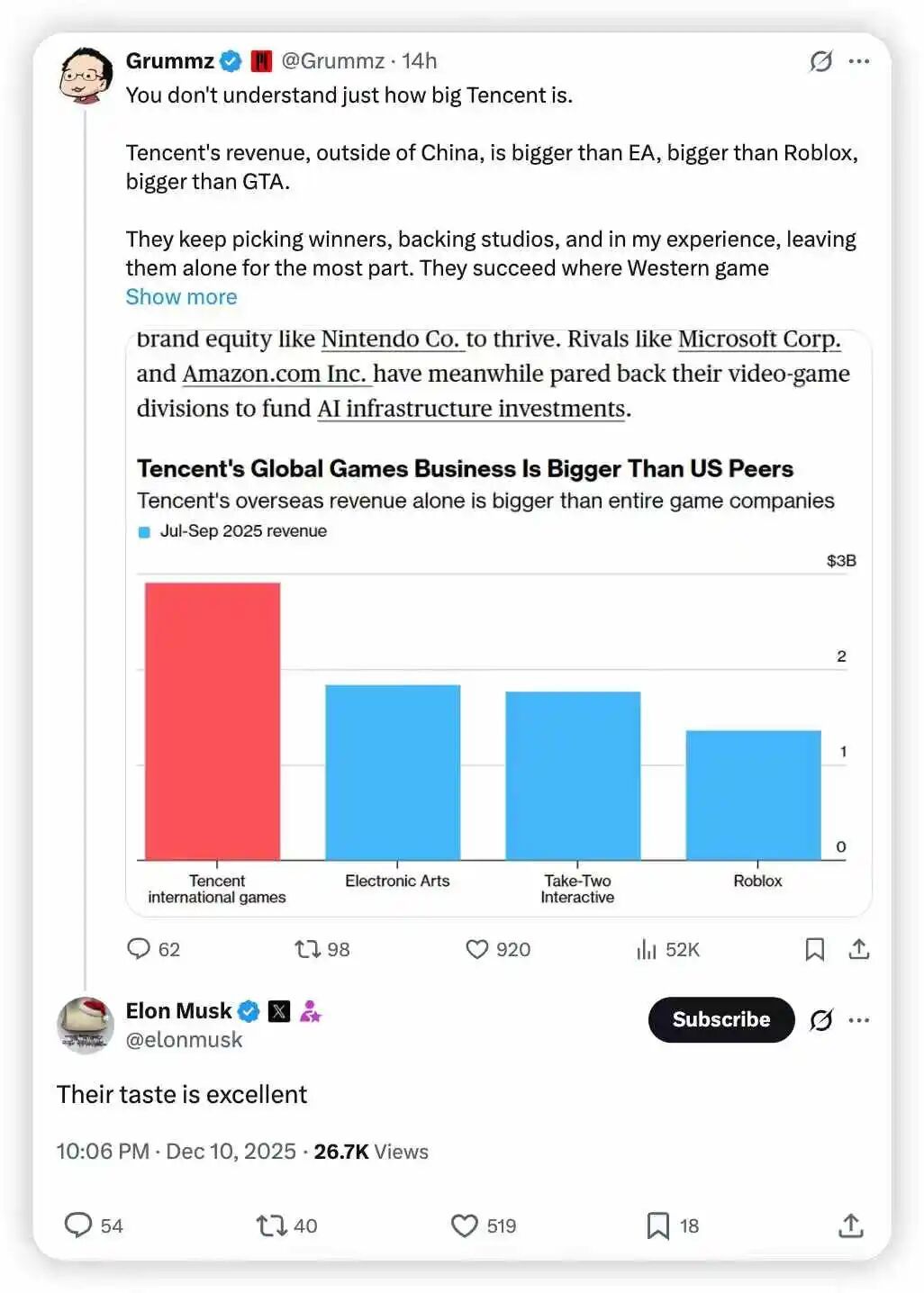
Task: Open more options on Grummz's post
Action: [x=859, y=61]
